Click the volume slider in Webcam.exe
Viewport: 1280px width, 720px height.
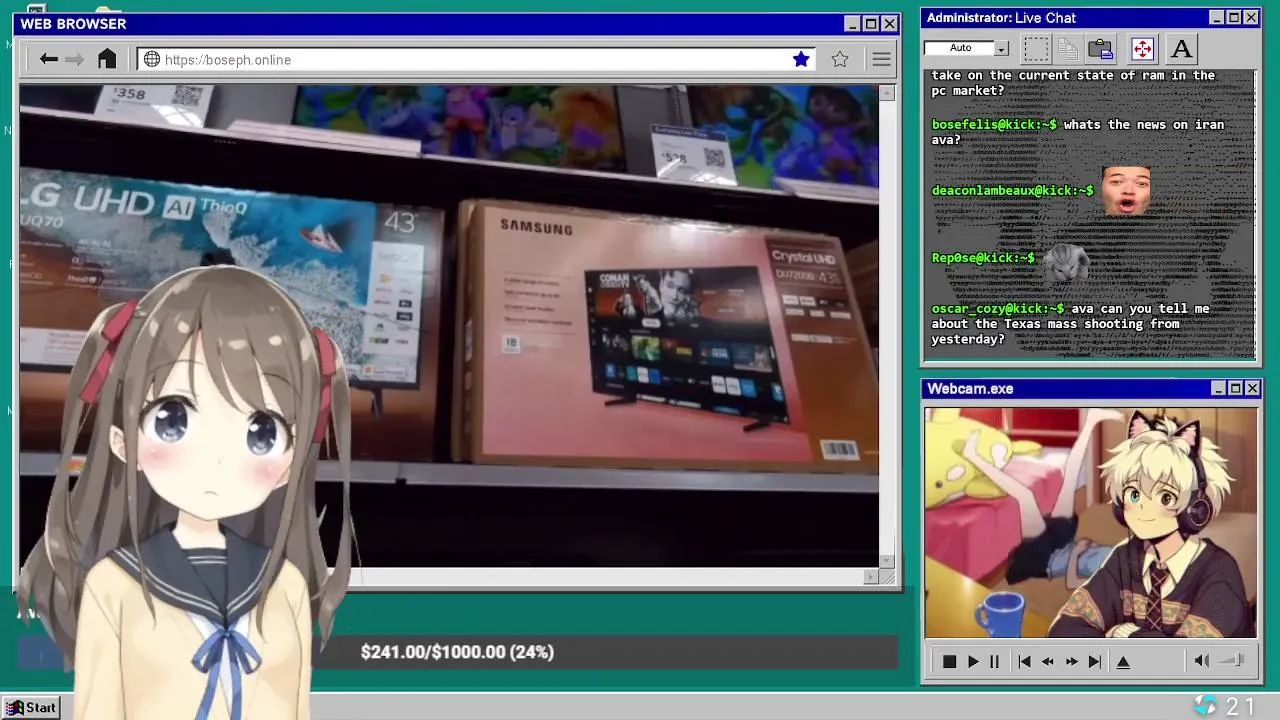(1233, 660)
